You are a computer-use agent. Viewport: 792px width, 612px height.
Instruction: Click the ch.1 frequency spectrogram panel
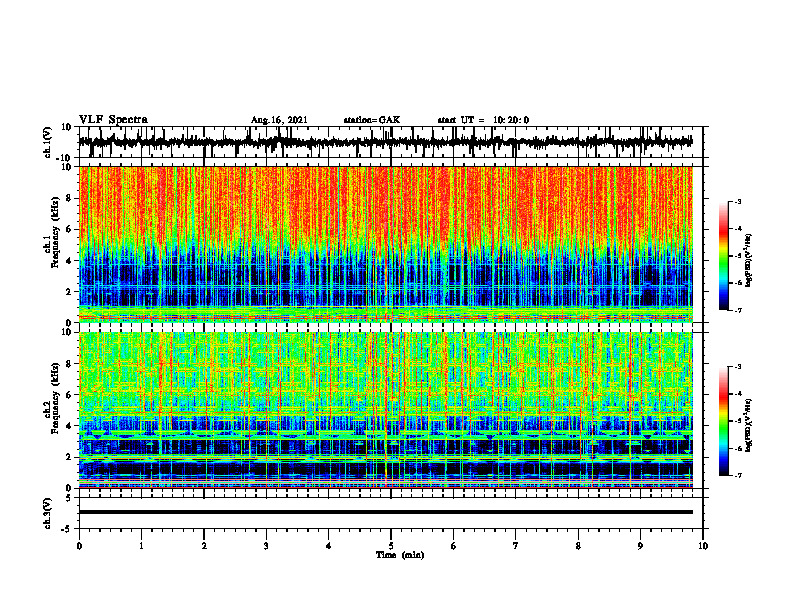[386, 244]
